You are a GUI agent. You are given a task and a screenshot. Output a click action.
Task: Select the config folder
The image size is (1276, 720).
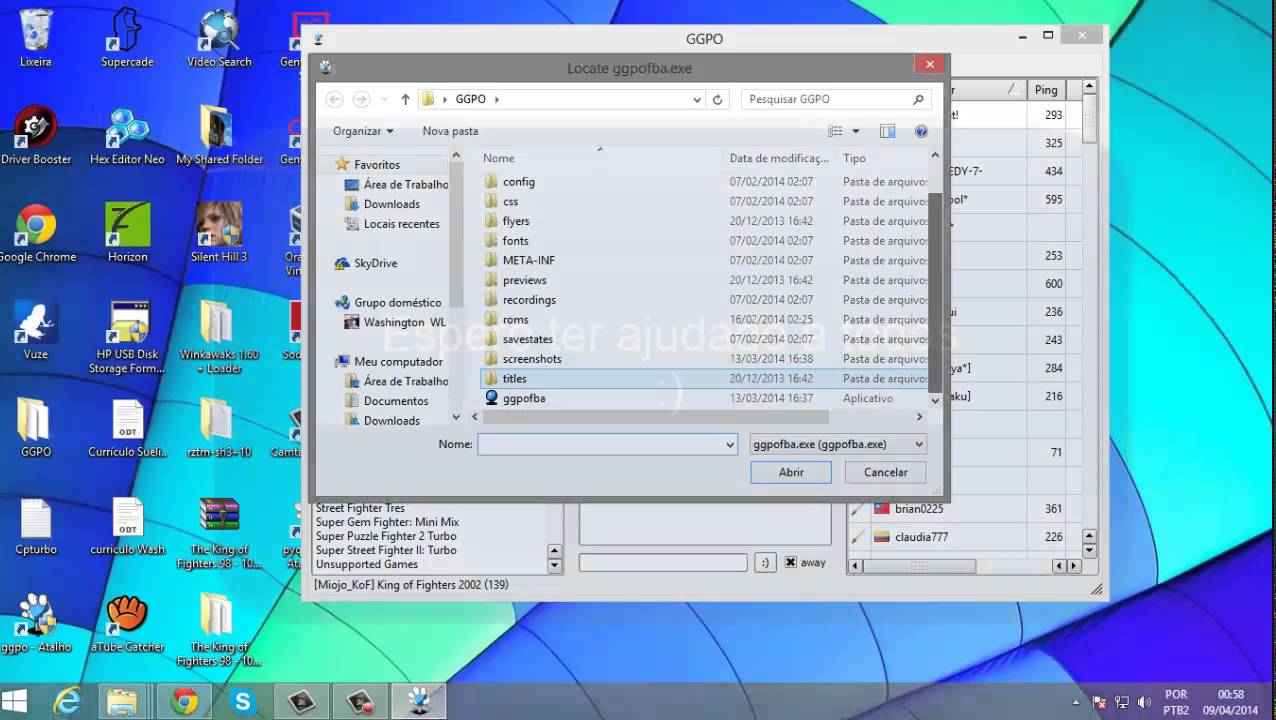coord(518,182)
